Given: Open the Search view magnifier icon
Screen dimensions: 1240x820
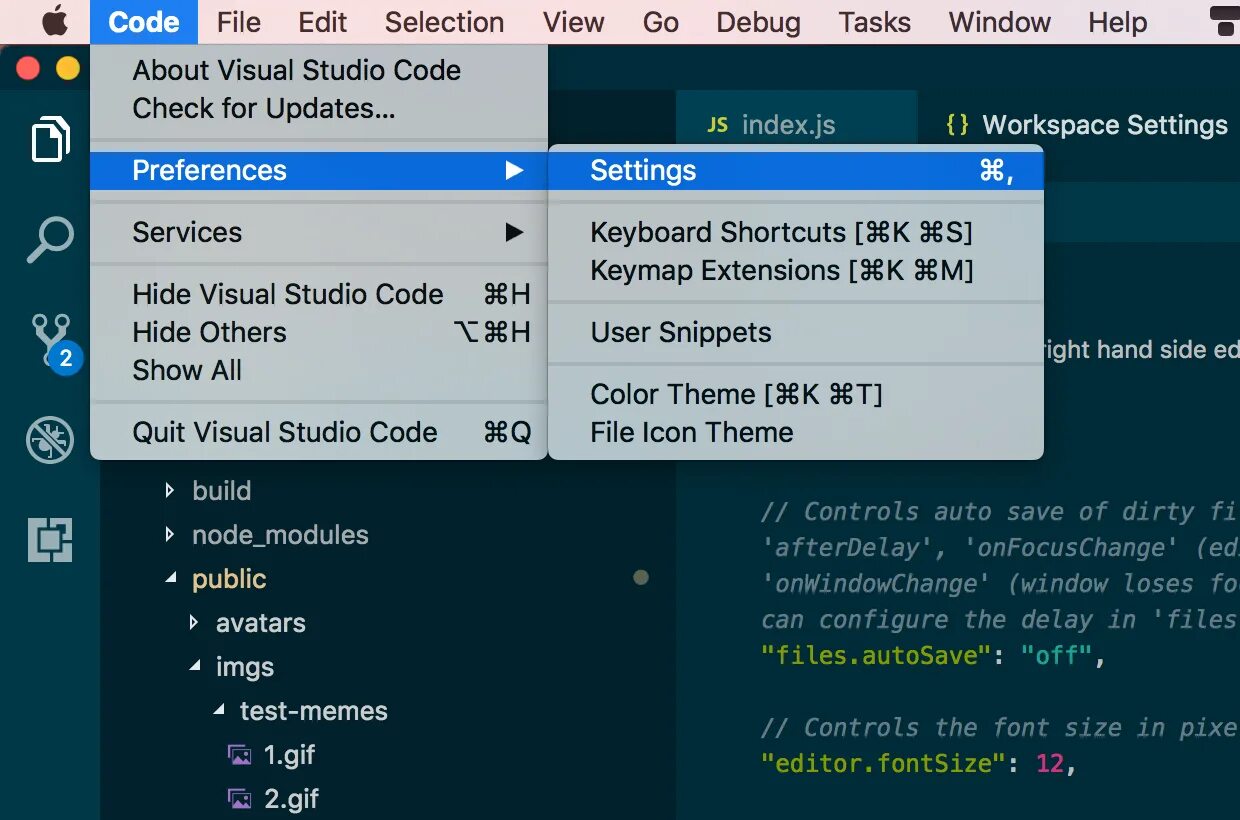Looking at the screenshot, I should click(x=50, y=240).
